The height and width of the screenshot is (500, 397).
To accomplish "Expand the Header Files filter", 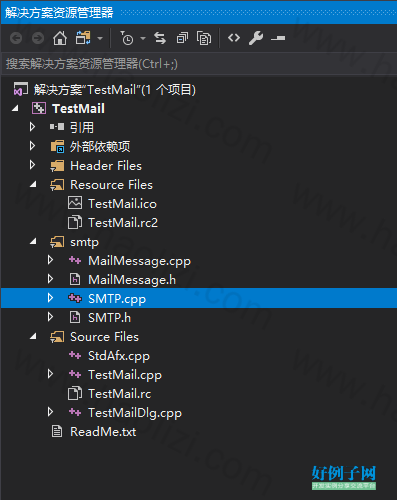I will (x=32, y=165).
